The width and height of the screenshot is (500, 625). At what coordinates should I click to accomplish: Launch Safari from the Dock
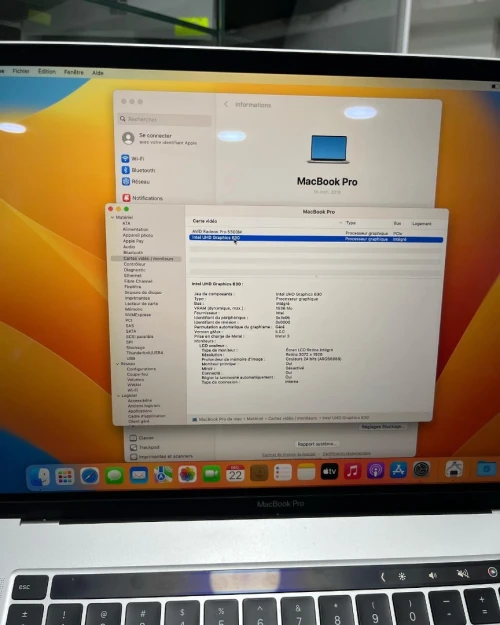point(89,476)
